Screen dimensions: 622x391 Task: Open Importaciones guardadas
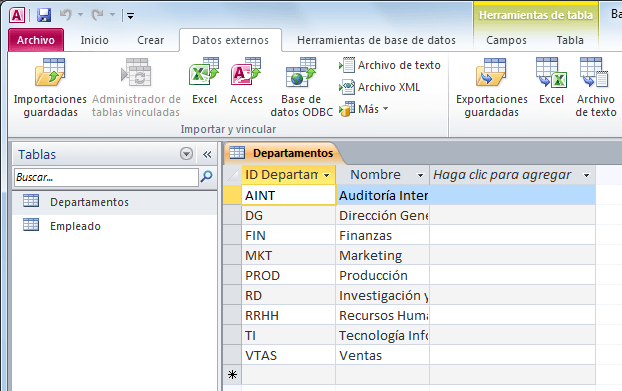(x=50, y=88)
